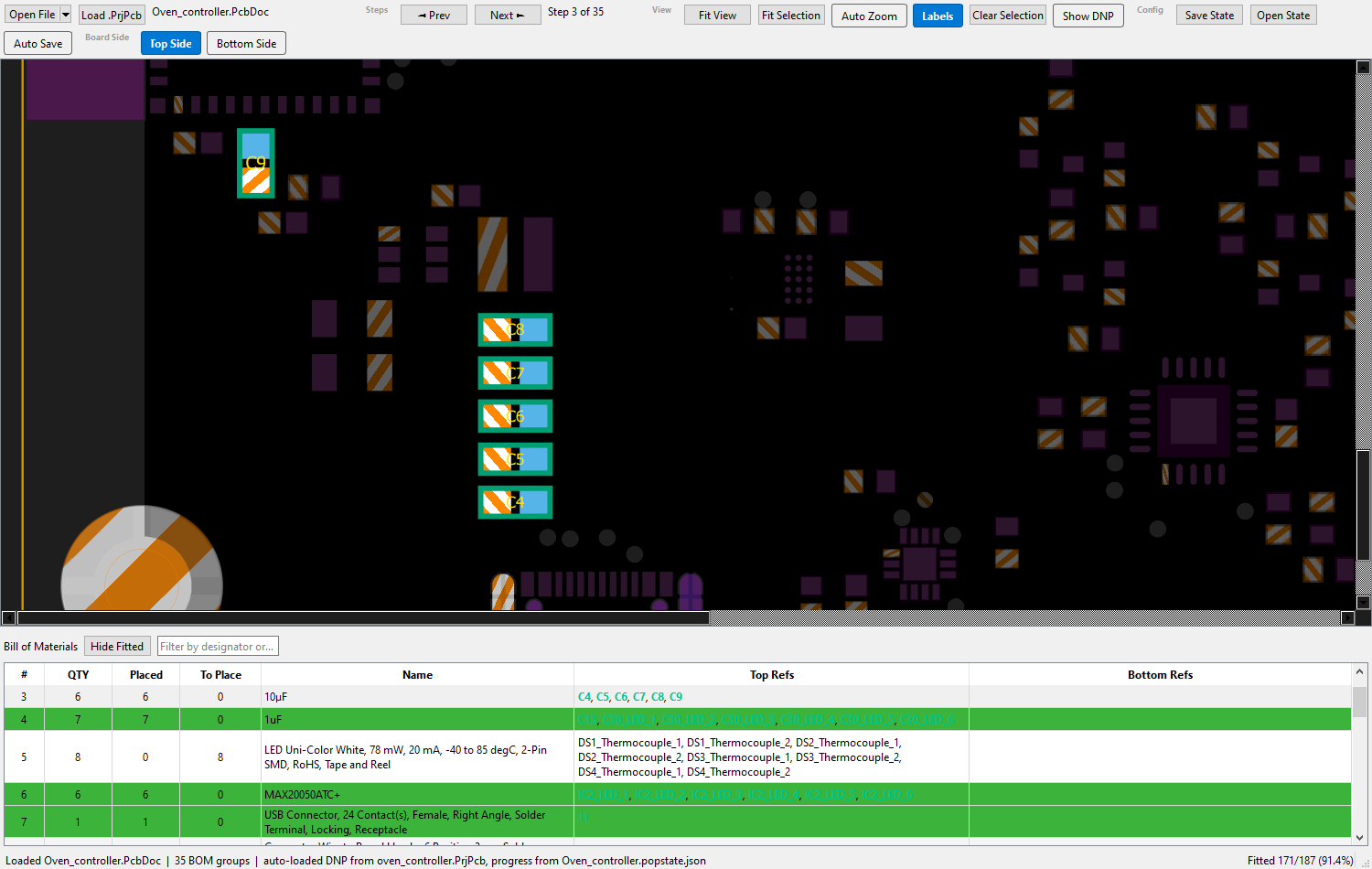Click Clear Selection button
This screenshot has width=1372, height=869.
coord(1008,15)
